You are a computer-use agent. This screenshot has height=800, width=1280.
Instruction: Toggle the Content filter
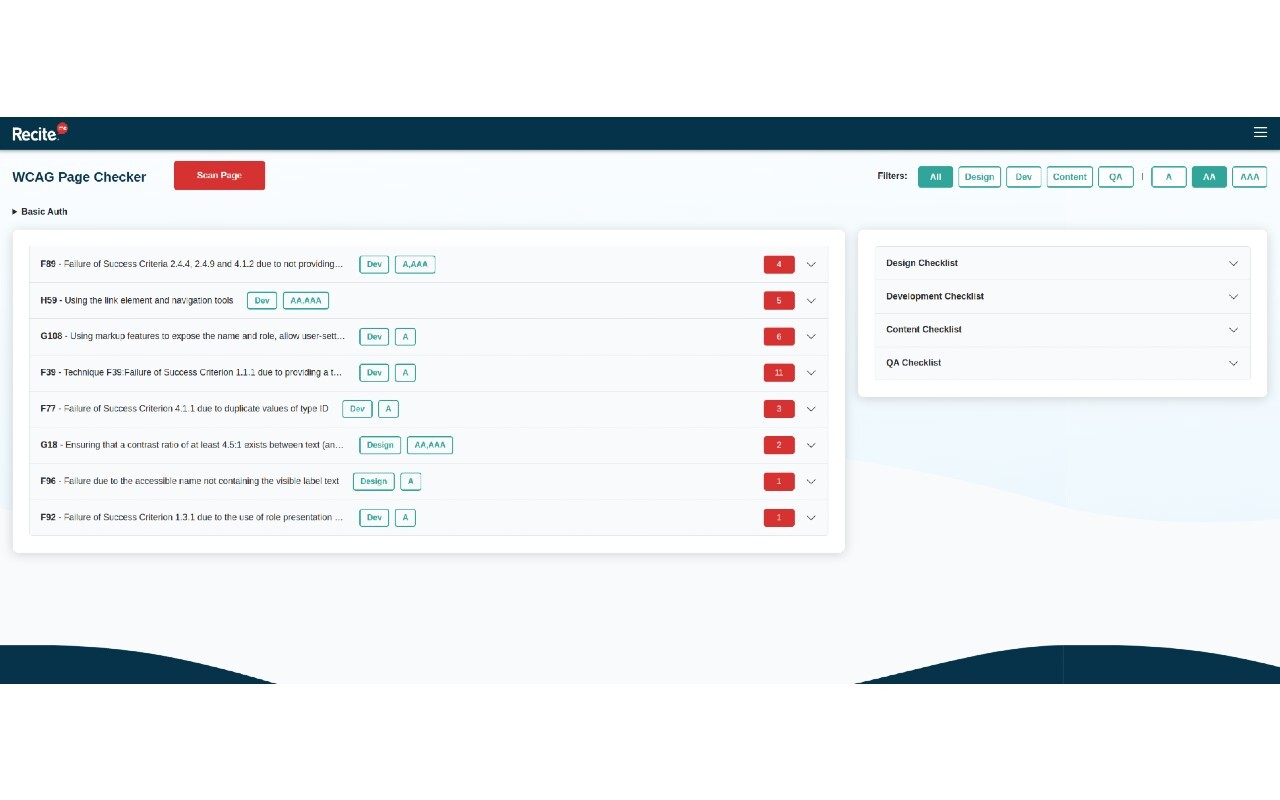point(1069,177)
